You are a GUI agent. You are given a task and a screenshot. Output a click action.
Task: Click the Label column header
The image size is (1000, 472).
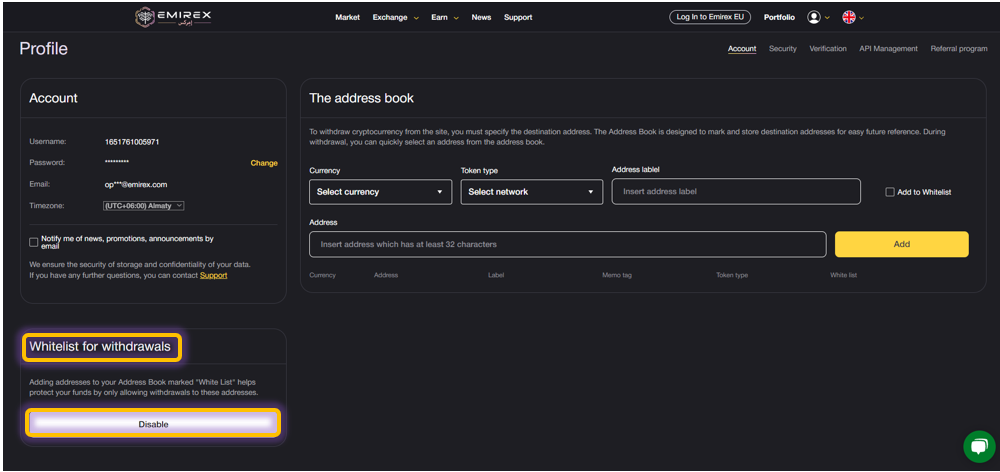pos(496,276)
